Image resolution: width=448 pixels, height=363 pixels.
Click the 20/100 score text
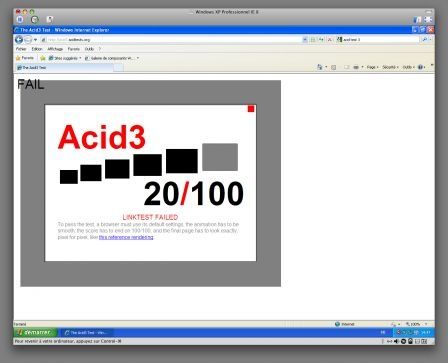(x=194, y=194)
